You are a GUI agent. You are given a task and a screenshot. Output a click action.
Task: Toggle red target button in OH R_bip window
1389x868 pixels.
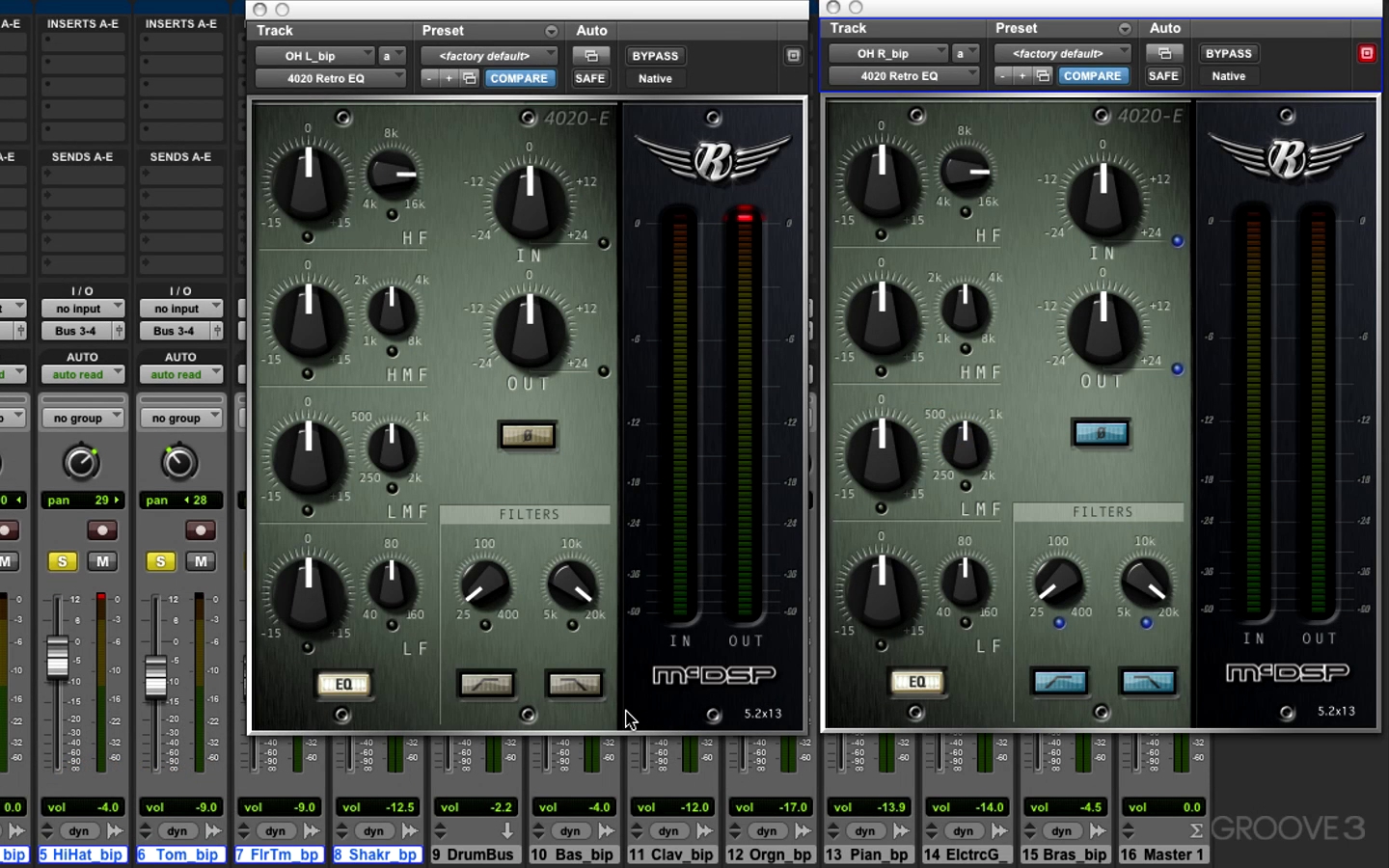pyautogui.click(x=1367, y=54)
